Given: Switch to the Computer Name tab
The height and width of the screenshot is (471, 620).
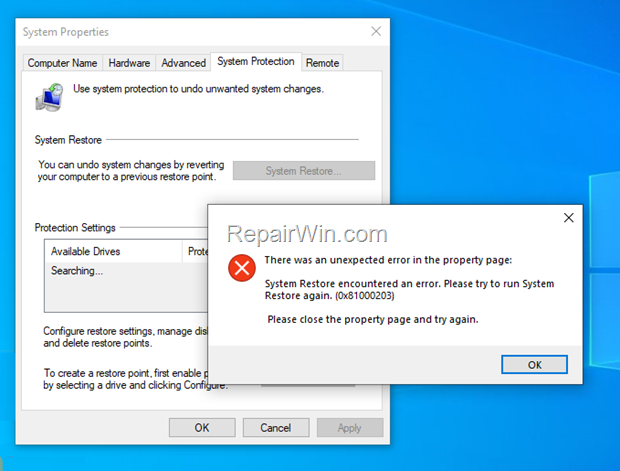Looking at the screenshot, I should pos(62,63).
